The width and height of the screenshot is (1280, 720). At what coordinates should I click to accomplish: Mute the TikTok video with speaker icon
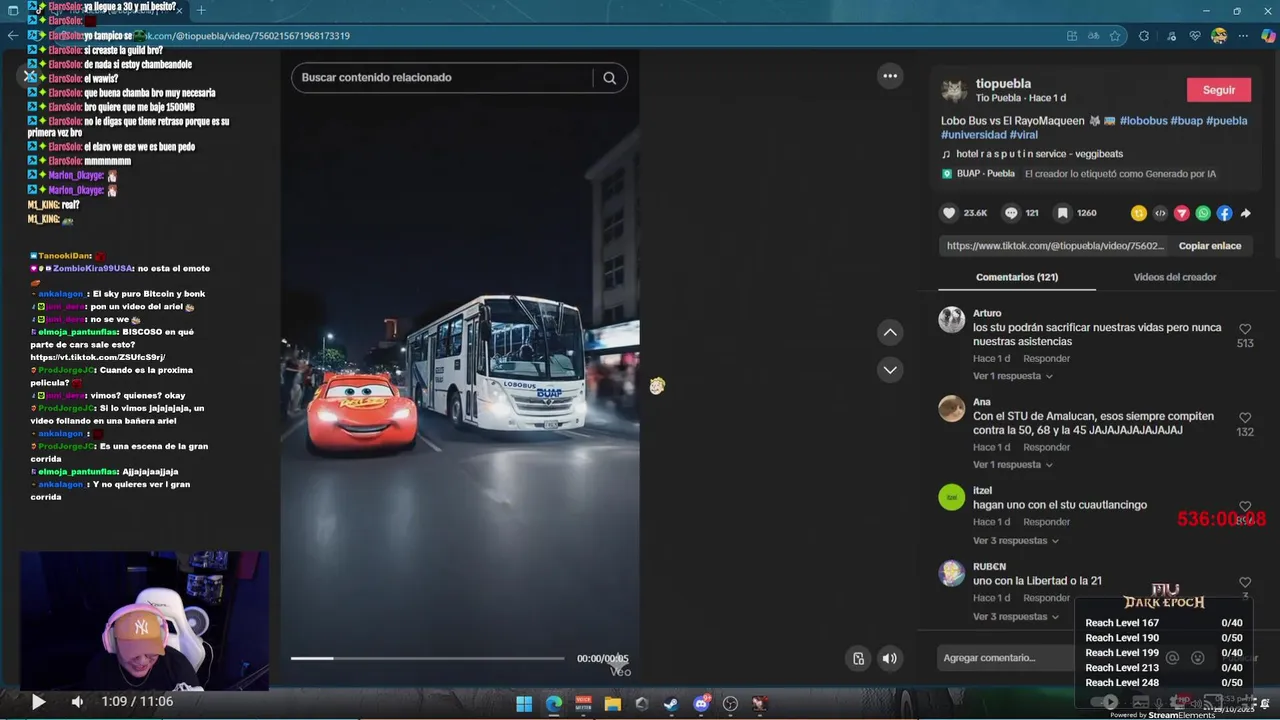(x=889, y=658)
